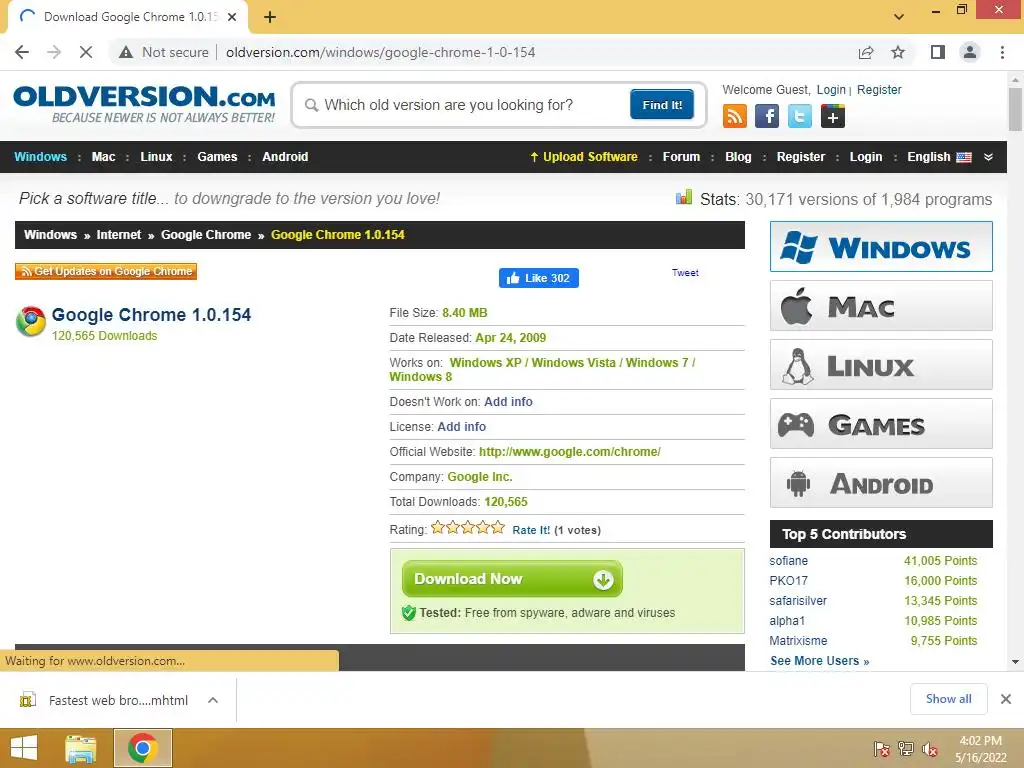1024x768 pixels.
Task: Click the browser forward arrow
Action: [54, 52]
